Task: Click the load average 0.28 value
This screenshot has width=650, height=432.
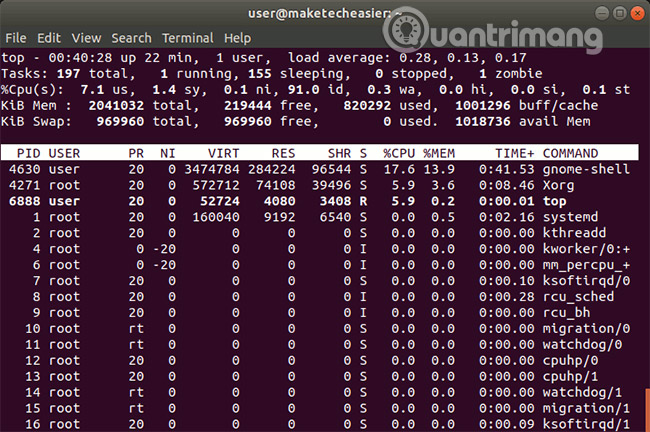Action: tap(415, 58)
